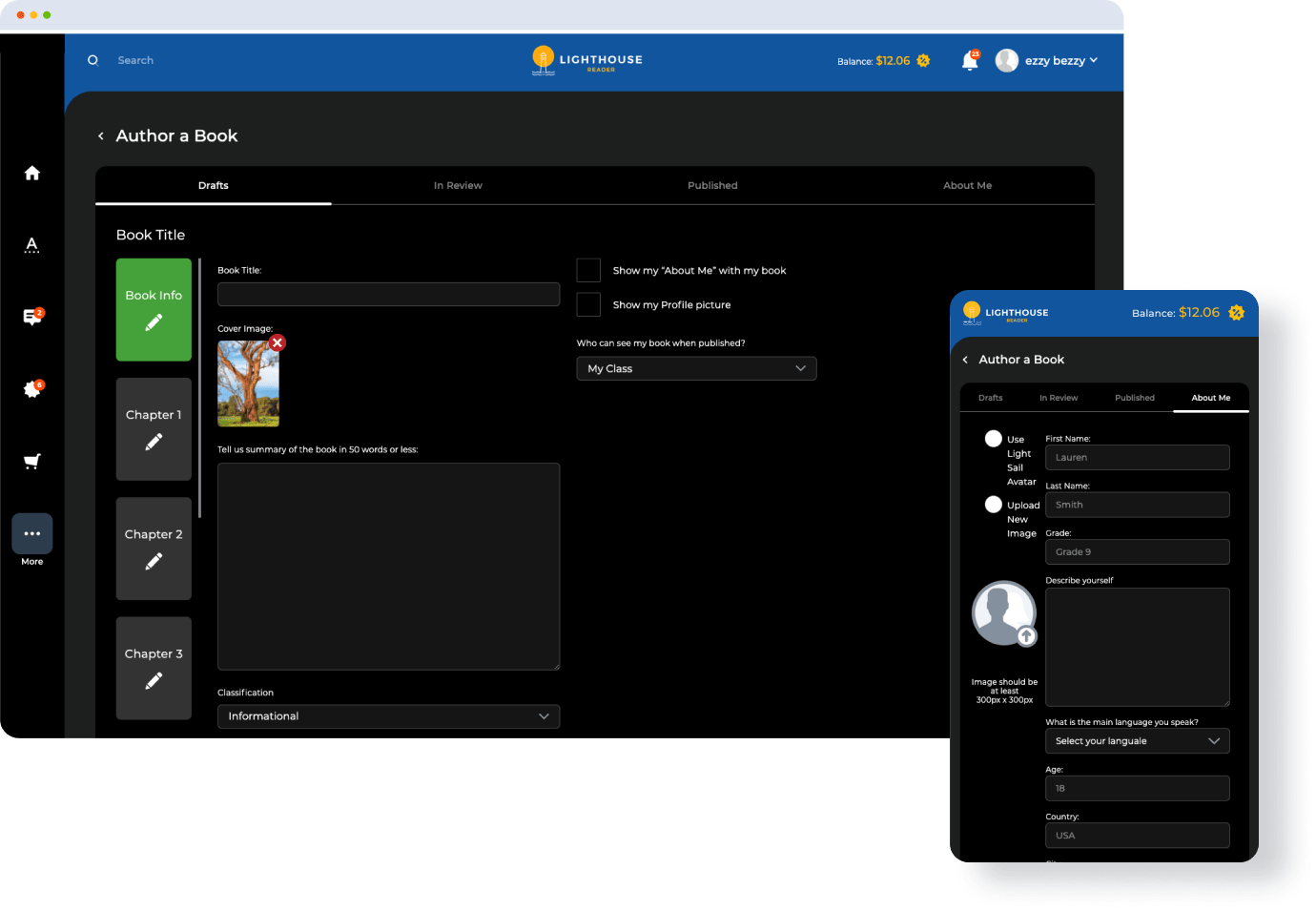Click the coin icon in mobile panel balance

point(1236,312)
